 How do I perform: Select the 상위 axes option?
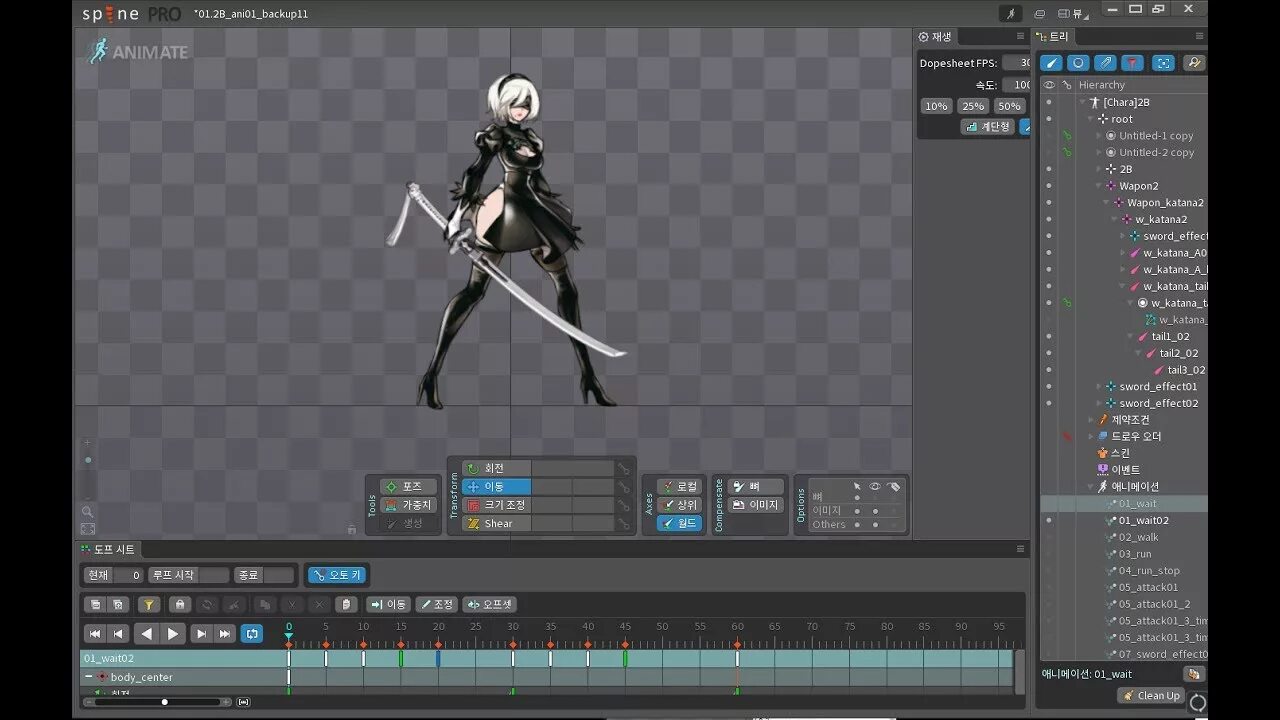point(679,505)
